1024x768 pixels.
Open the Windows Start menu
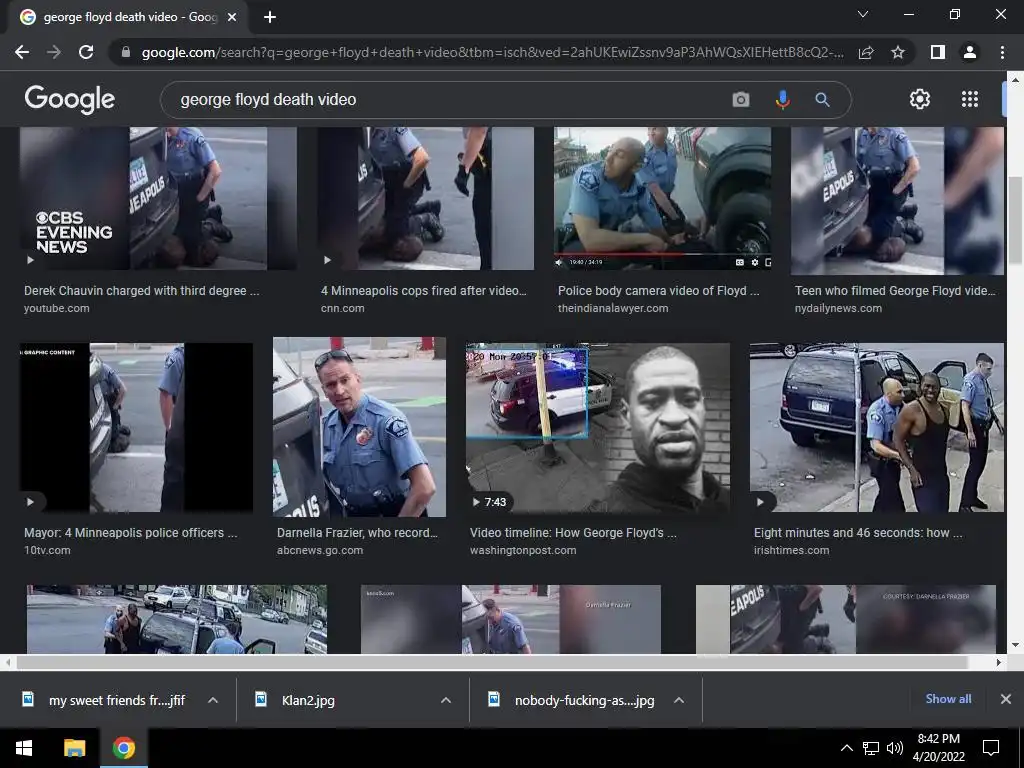pos(24,748)
